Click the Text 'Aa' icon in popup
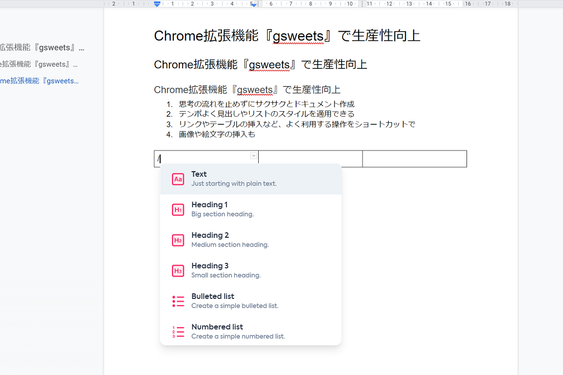Viewport: 563px width, 375px height. [x=178, y=179]
